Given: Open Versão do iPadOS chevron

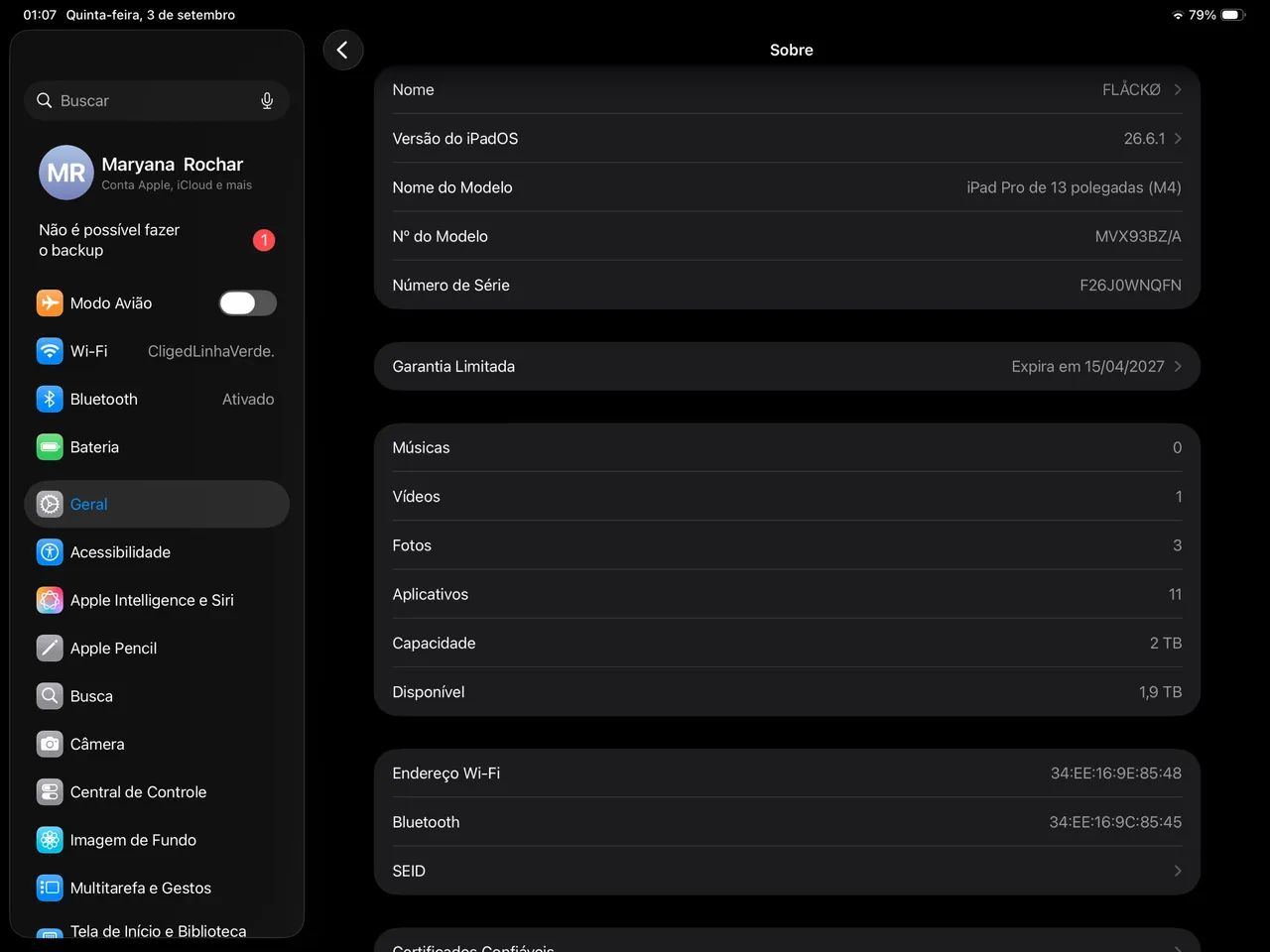Looking at the screenshot, I should tap(1178, 138).
